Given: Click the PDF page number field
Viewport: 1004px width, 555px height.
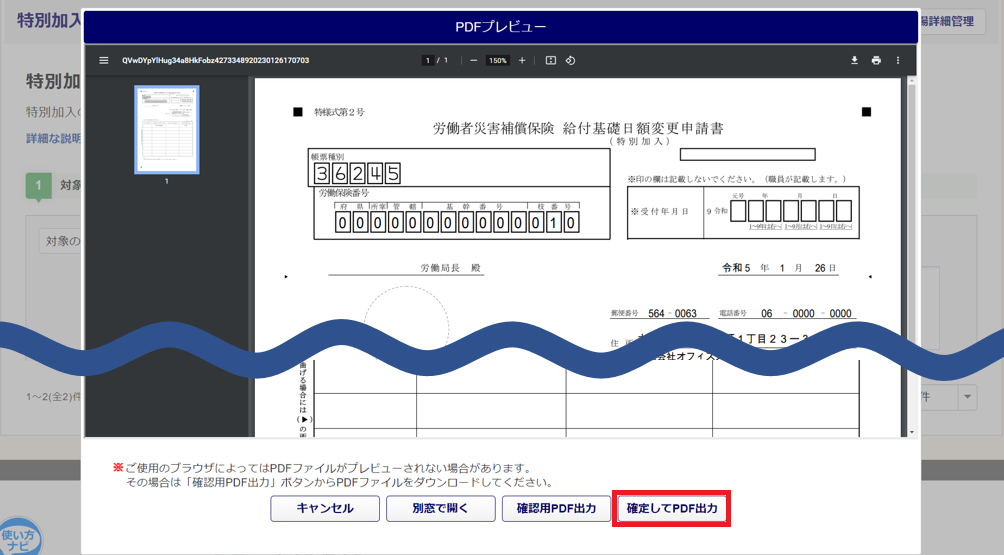Looking at the screenshot, I should point(427,60).
